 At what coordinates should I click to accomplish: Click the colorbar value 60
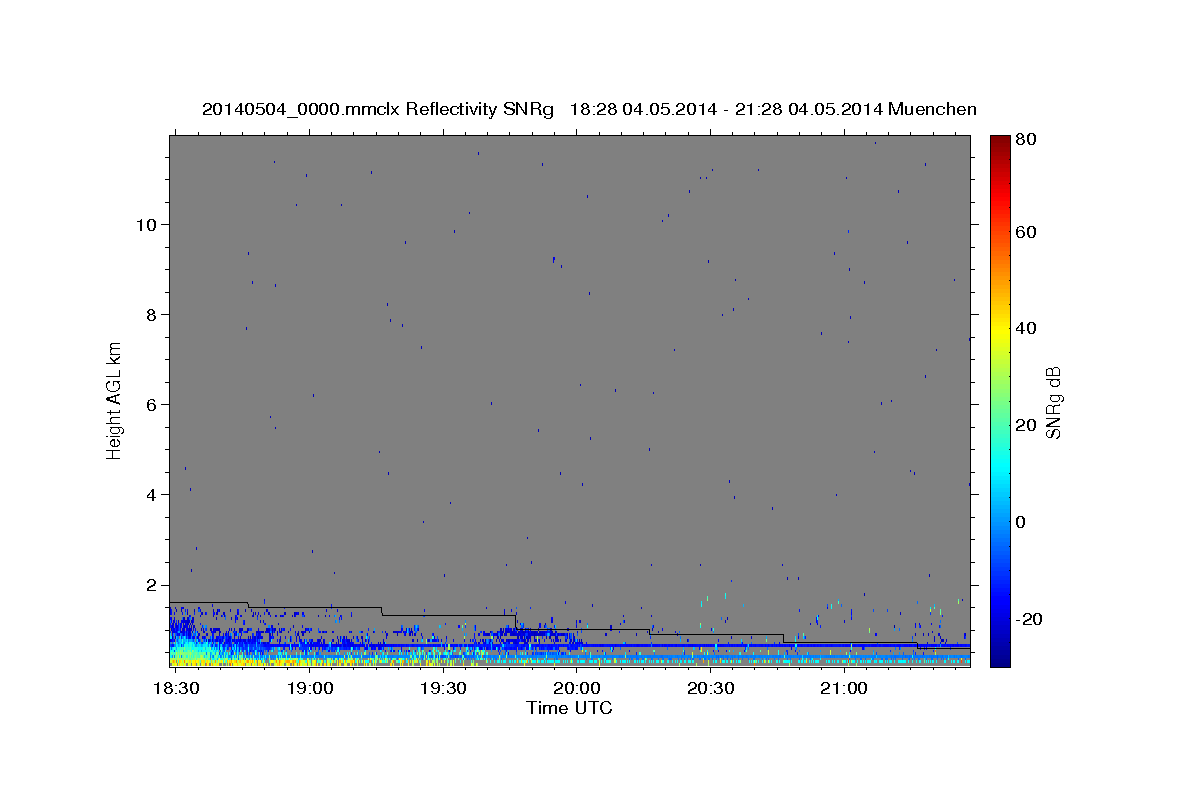(1026, 232)
